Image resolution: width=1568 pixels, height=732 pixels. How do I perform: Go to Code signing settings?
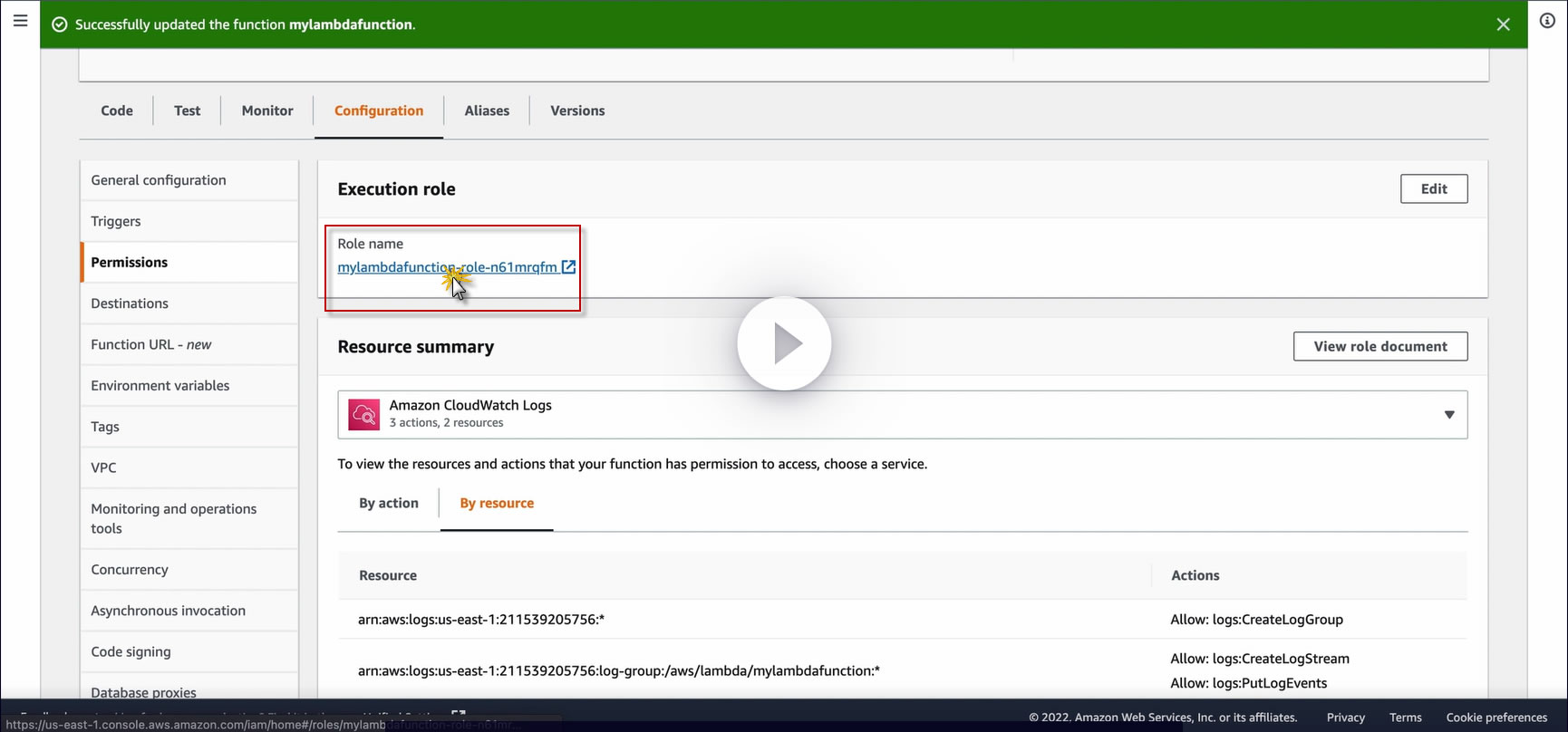[189, 652]
